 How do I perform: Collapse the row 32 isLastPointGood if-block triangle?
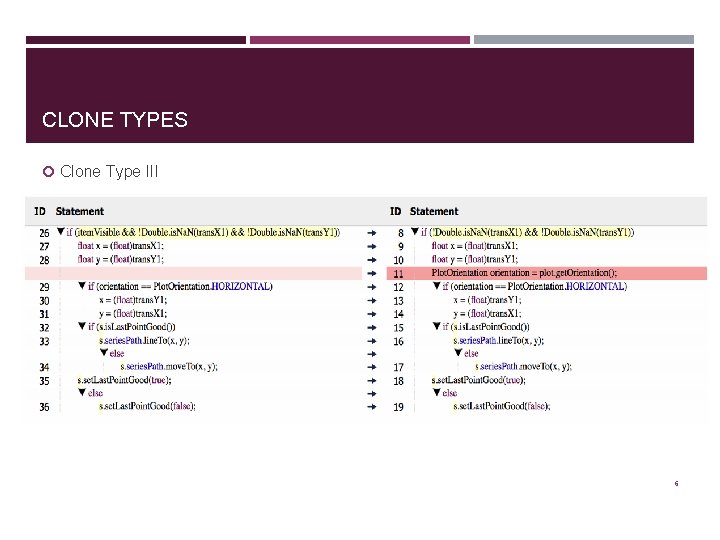pyautogui.click(x=82, y=326)
